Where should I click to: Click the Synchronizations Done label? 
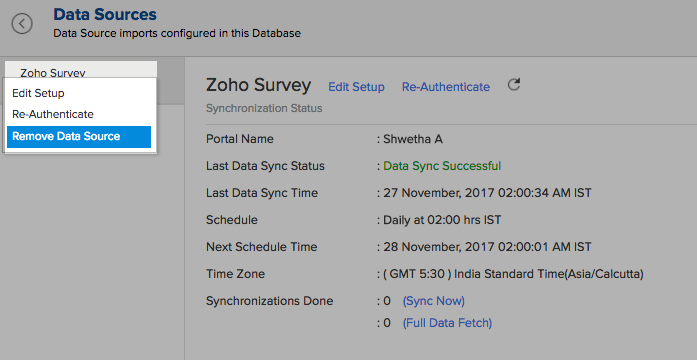(269, 301)
